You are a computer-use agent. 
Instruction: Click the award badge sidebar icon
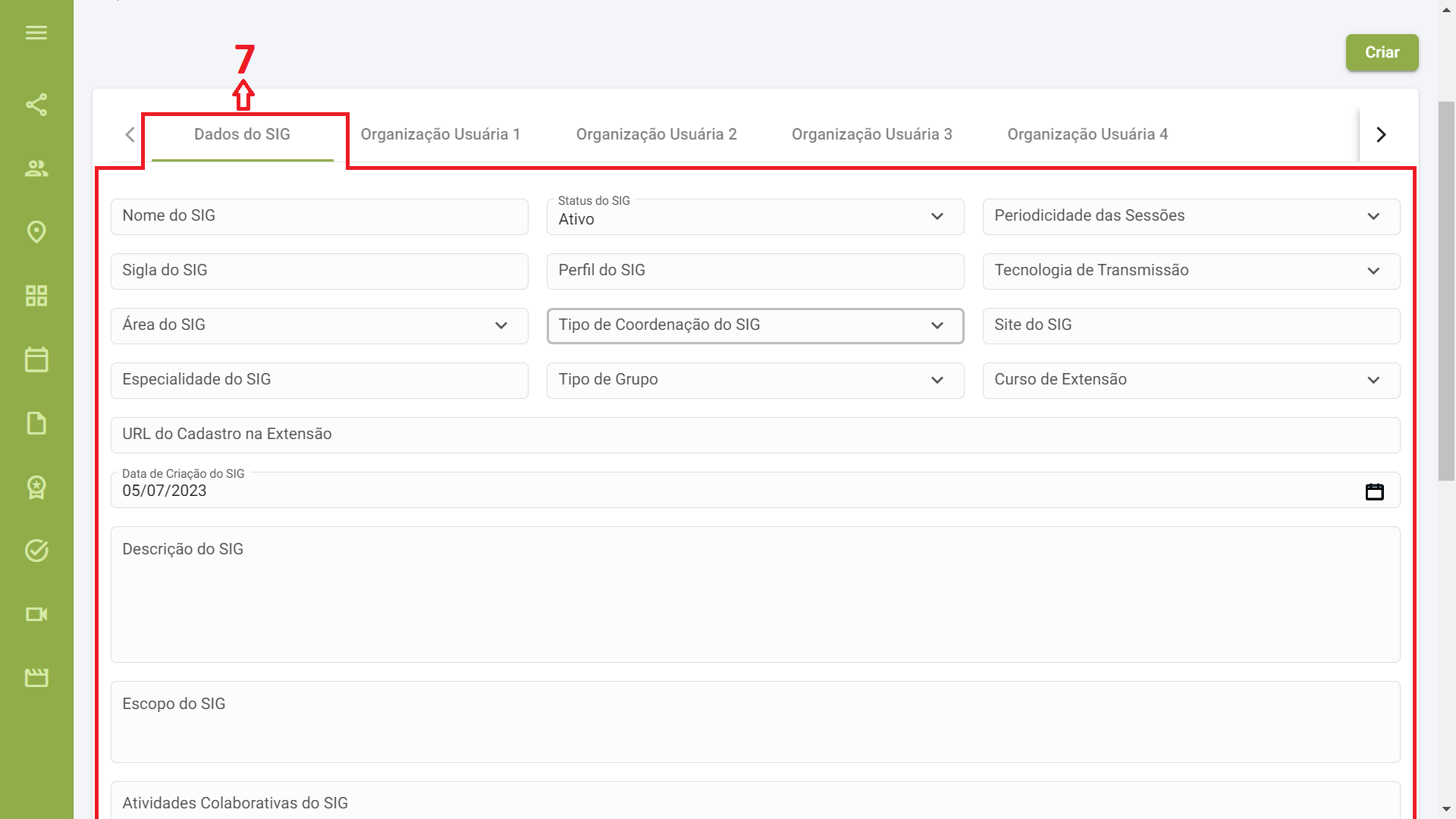point(36,487)
